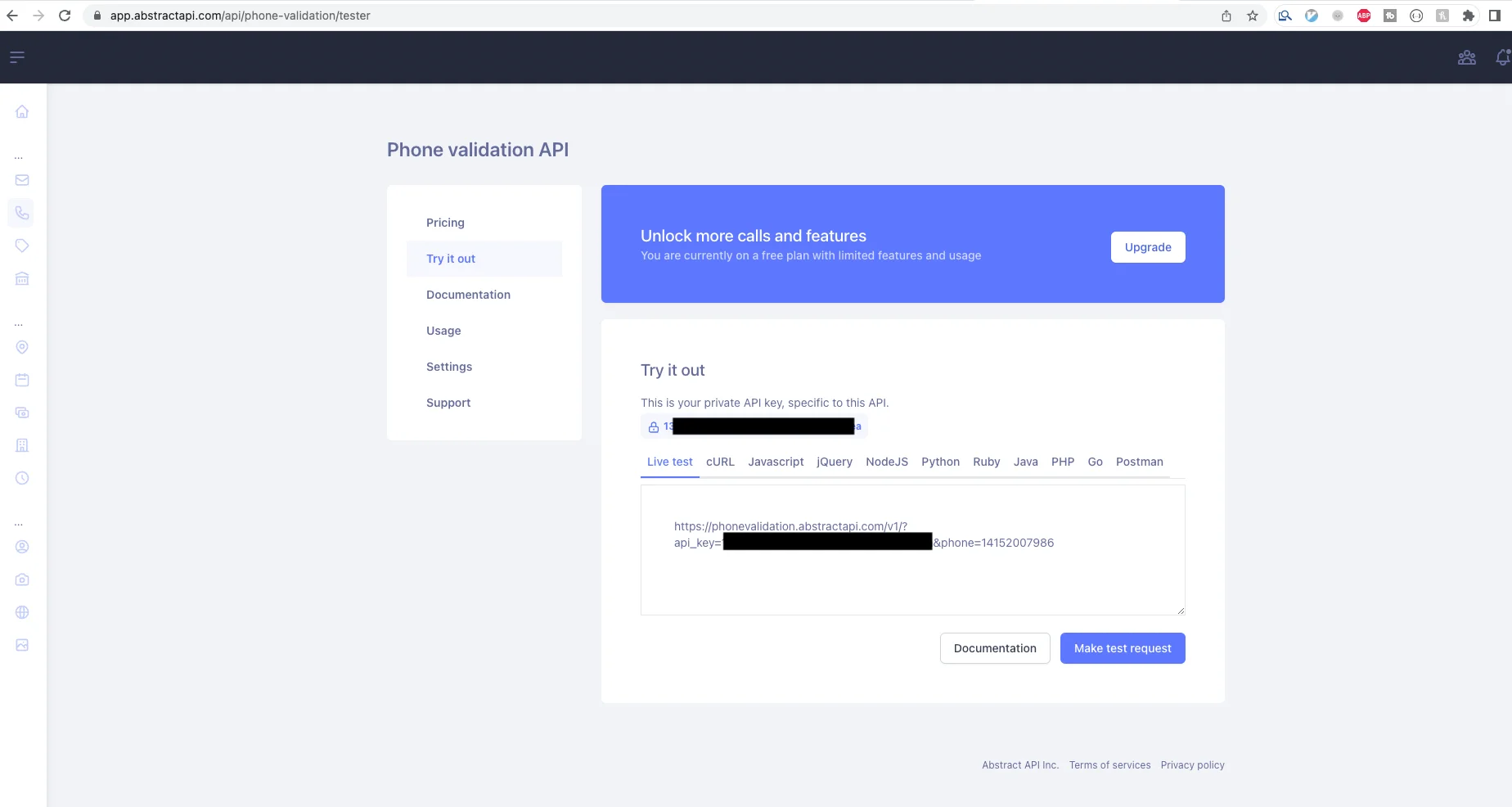View notifications via the bell icon
This screenshot has height=807, width=1512.
(1502, 57)
